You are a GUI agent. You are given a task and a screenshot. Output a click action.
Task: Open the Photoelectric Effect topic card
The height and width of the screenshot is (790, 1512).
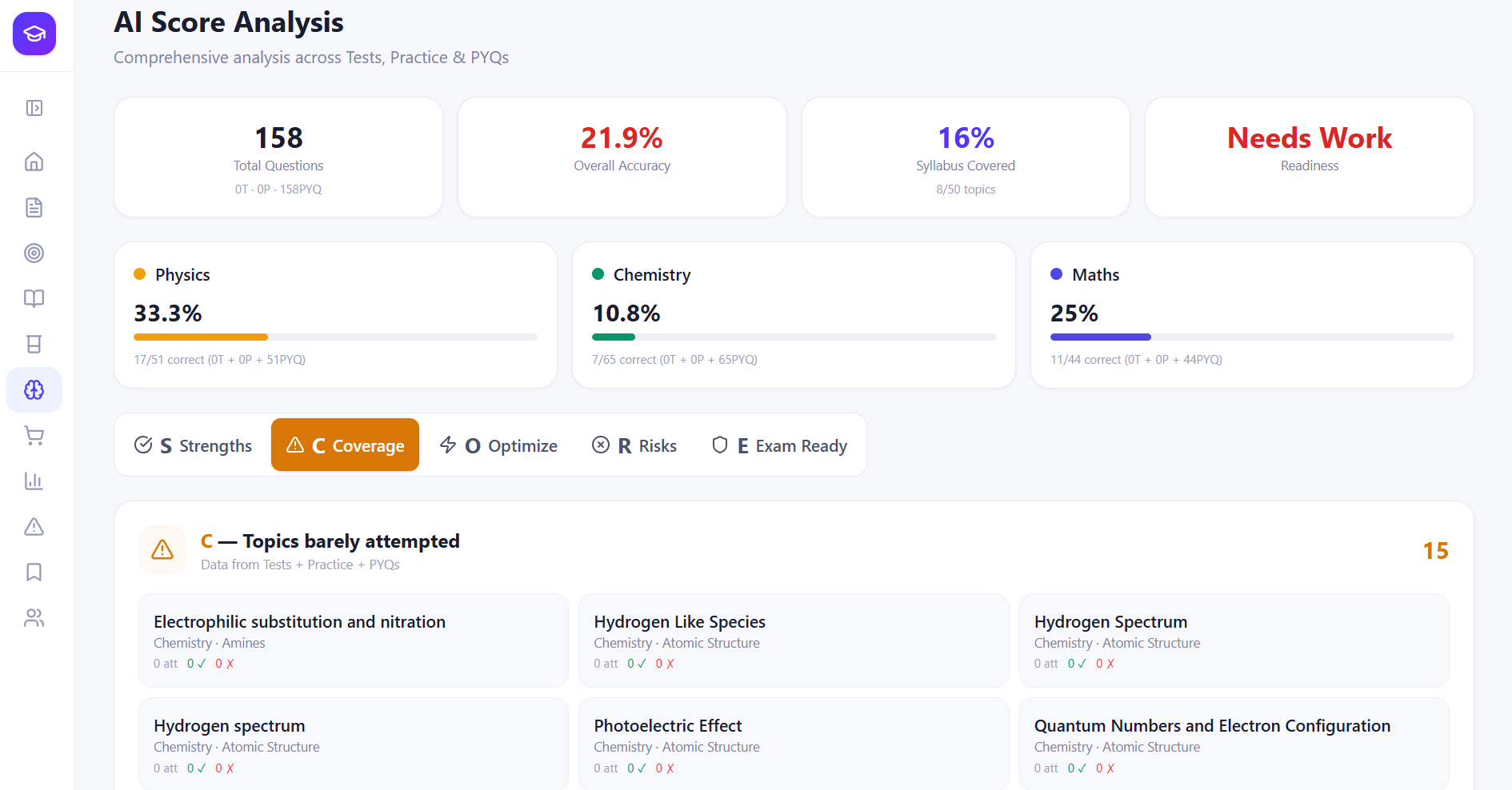pos(793,744)
